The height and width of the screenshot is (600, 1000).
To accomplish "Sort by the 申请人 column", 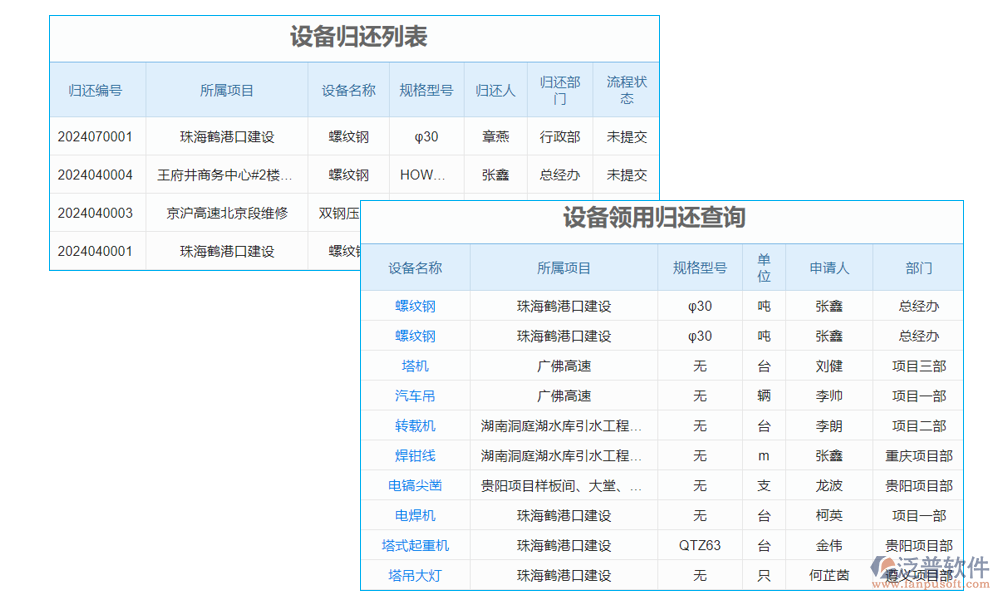I will (830, 267).
